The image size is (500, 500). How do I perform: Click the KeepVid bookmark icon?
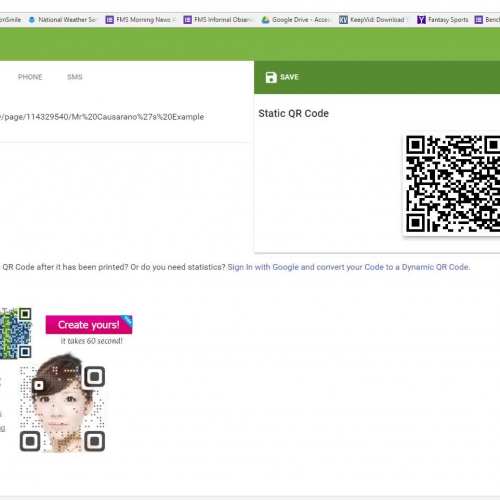click(x=343, y=20)
